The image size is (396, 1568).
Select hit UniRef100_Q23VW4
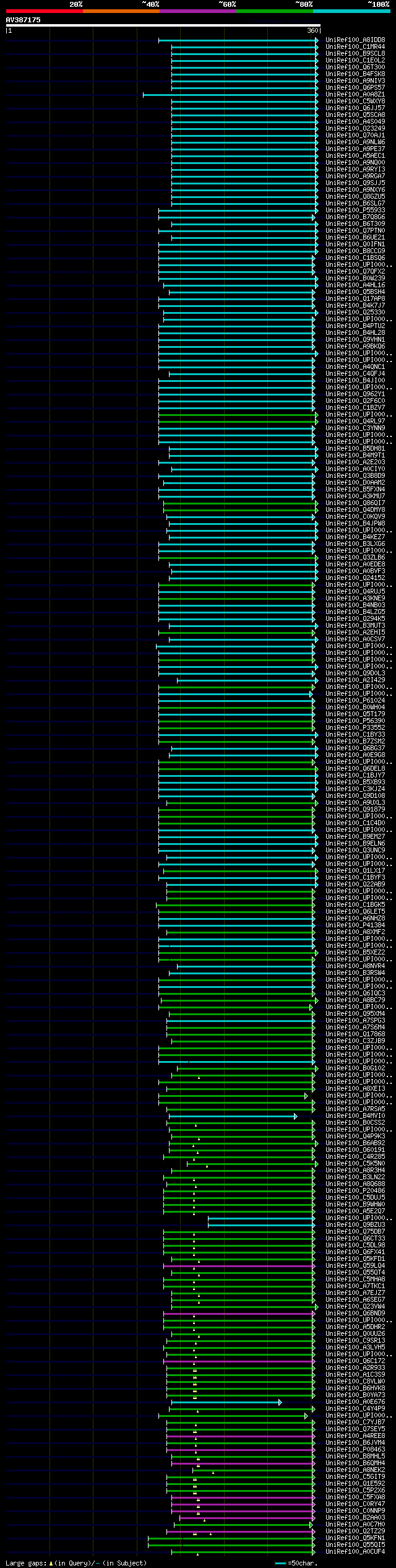click(x=355, y=1307)
